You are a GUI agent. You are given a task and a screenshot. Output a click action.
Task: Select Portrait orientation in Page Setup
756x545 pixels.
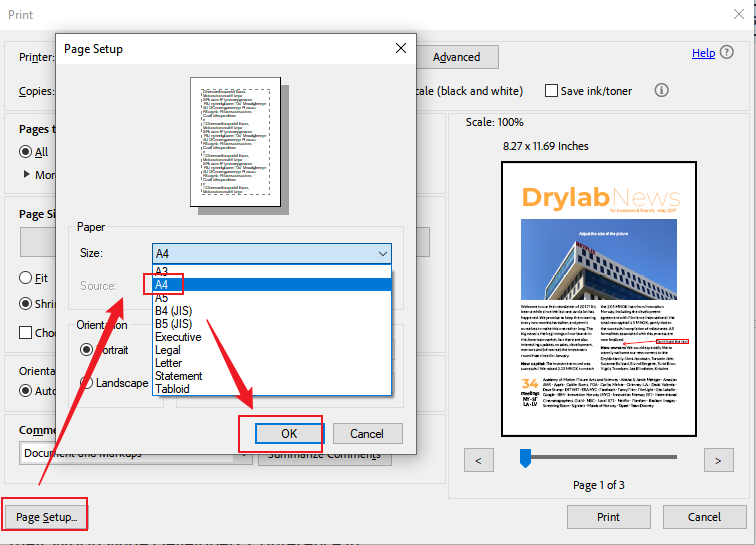coord(86,350)
